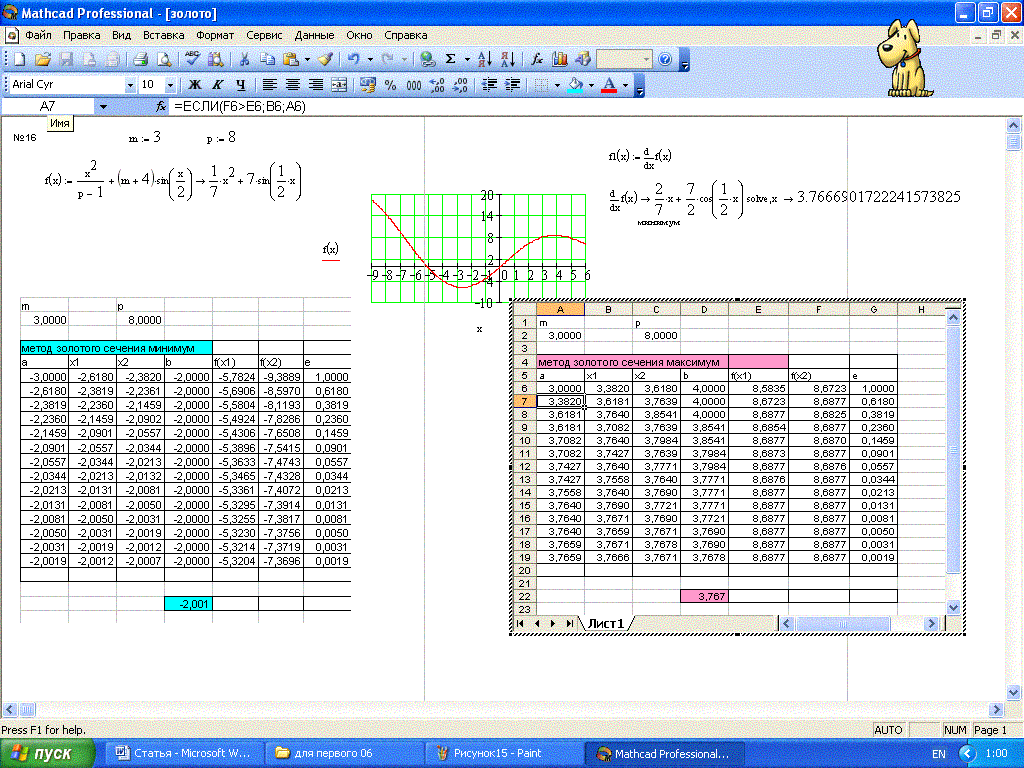This screenshot has width=1024, height=768.
Task: Click the AutoSum sigma icon
Action: pyautogui.click(x=451, y=60)
